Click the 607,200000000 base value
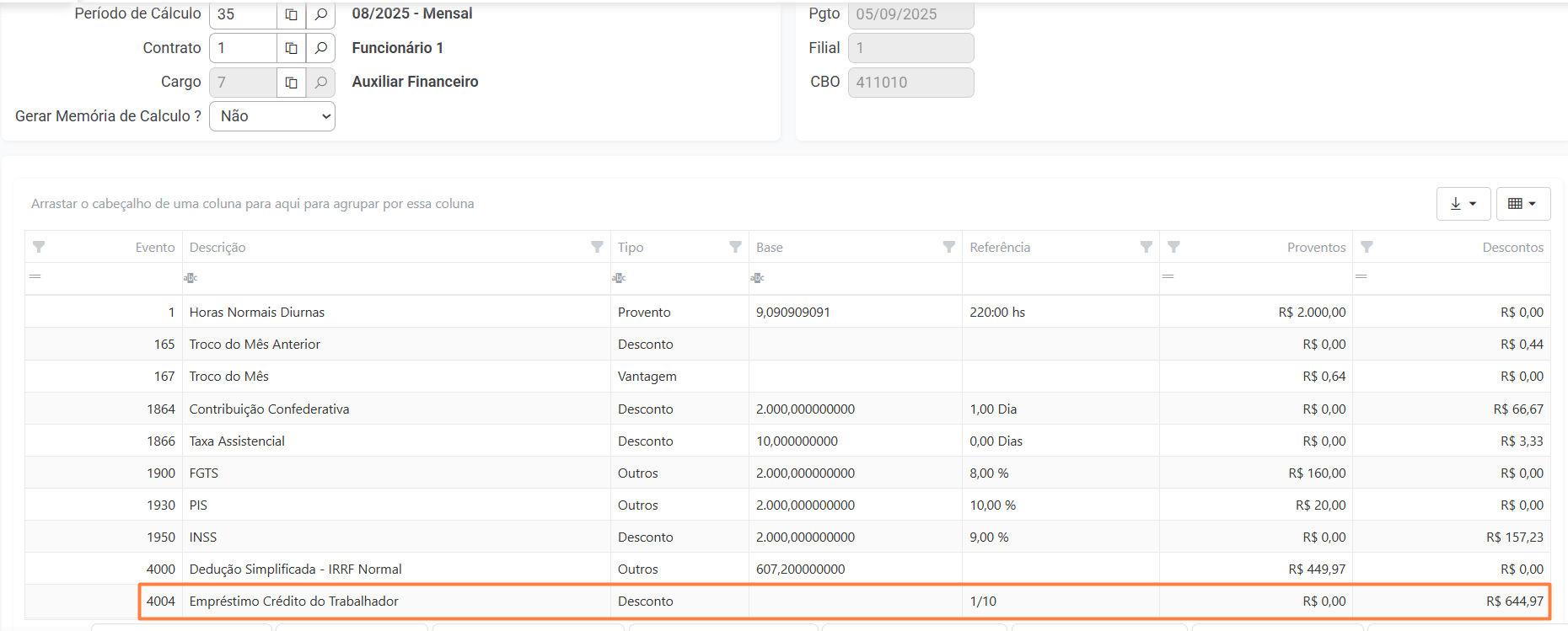Screen dimensions: 1568x631 pyautogui.click(x=800, y=569)
